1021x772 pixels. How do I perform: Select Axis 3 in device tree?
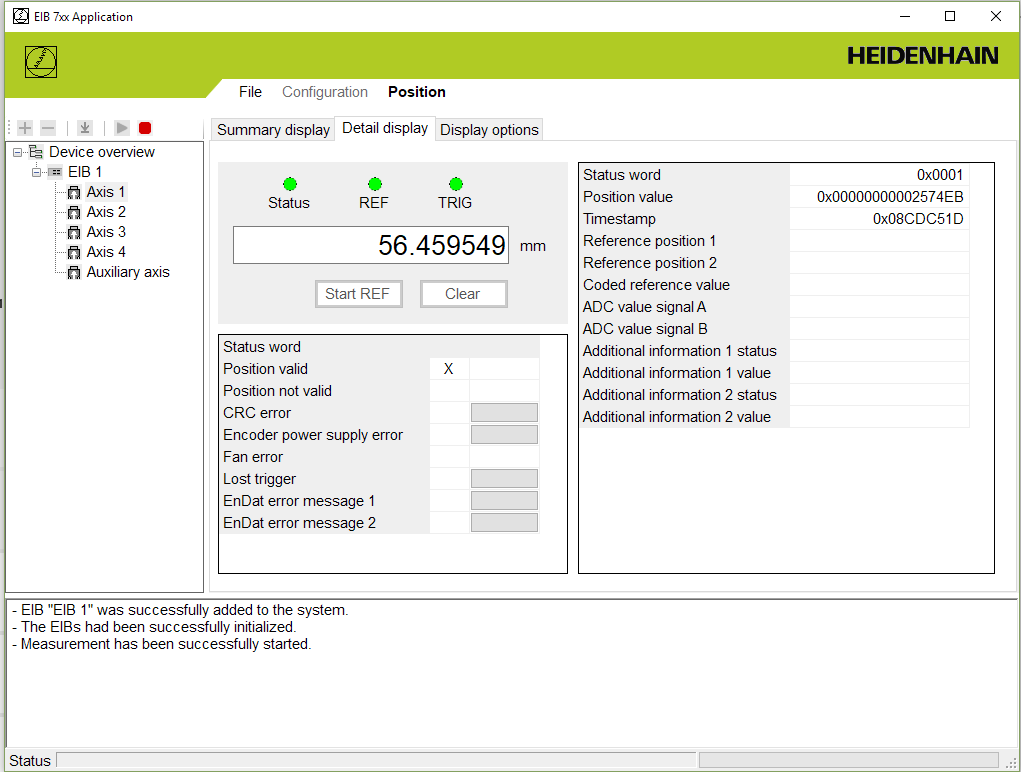tap(106, 232)
